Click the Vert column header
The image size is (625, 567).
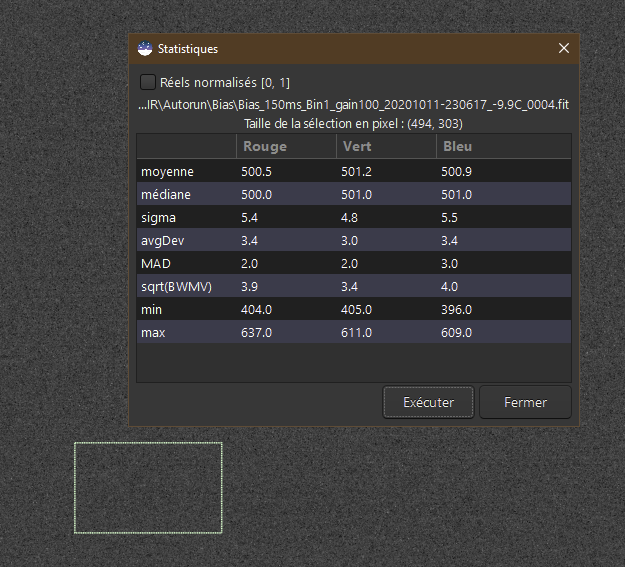(x=386, y=146)
